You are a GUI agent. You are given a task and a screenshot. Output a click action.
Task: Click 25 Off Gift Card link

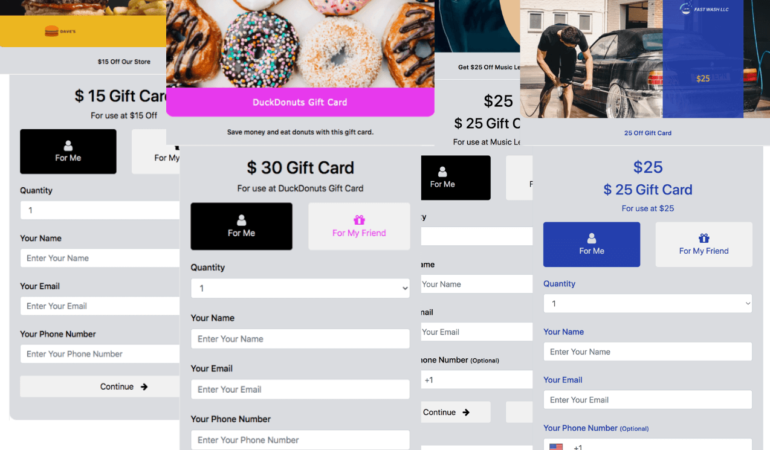[x=647, y=133]
